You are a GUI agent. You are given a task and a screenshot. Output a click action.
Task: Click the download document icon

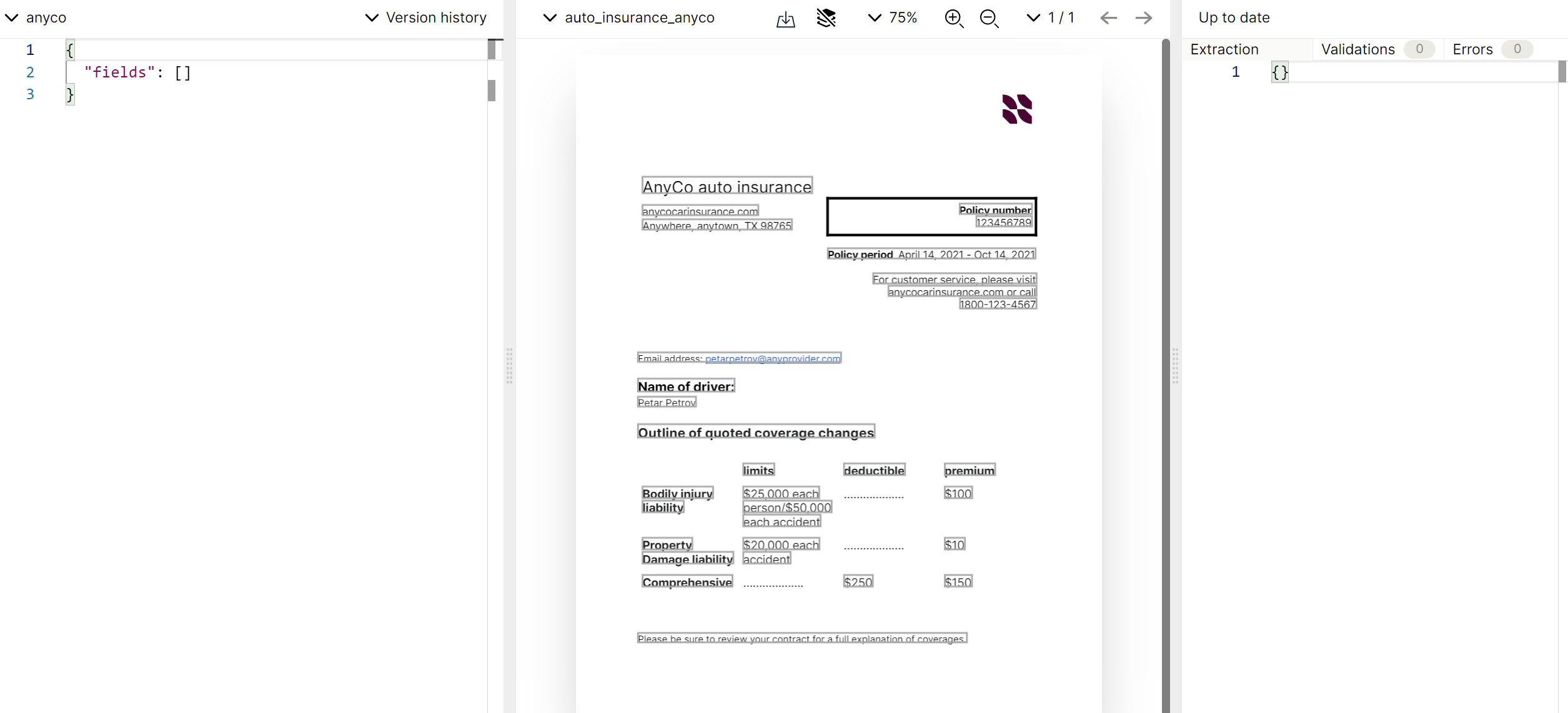[785, 19]
